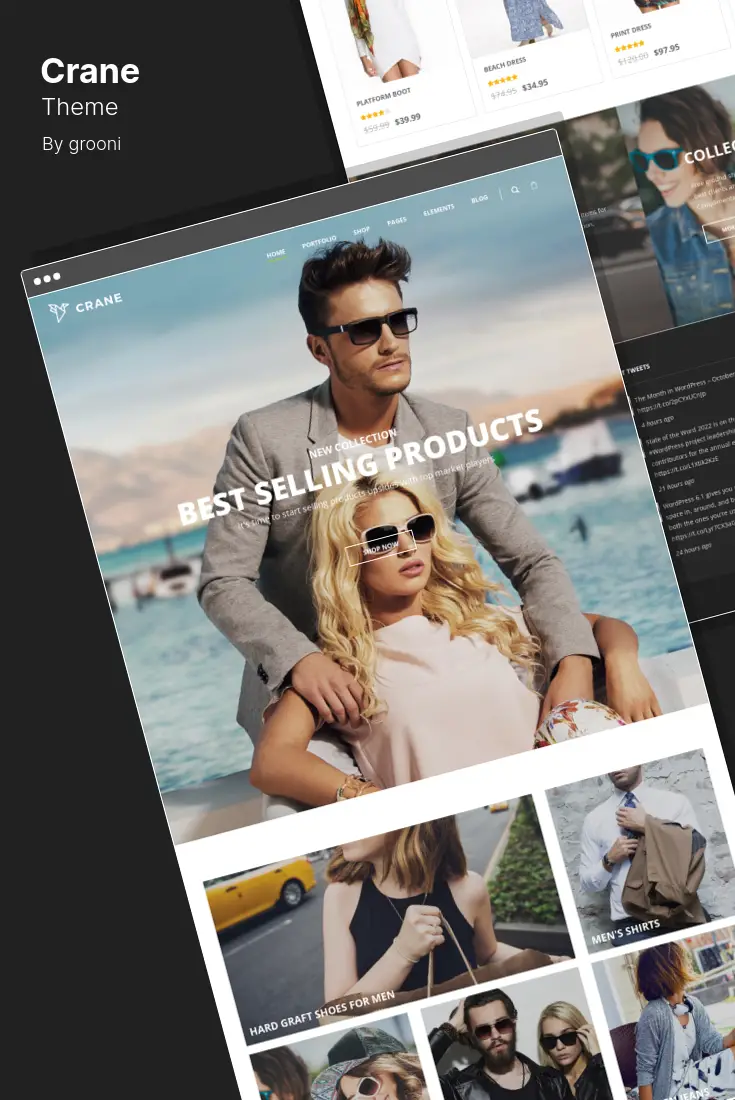The height and width of the screenshot is (1100, 735).
Task: Open the Hard Graft Shoes For Men banner
Action: 389,919
